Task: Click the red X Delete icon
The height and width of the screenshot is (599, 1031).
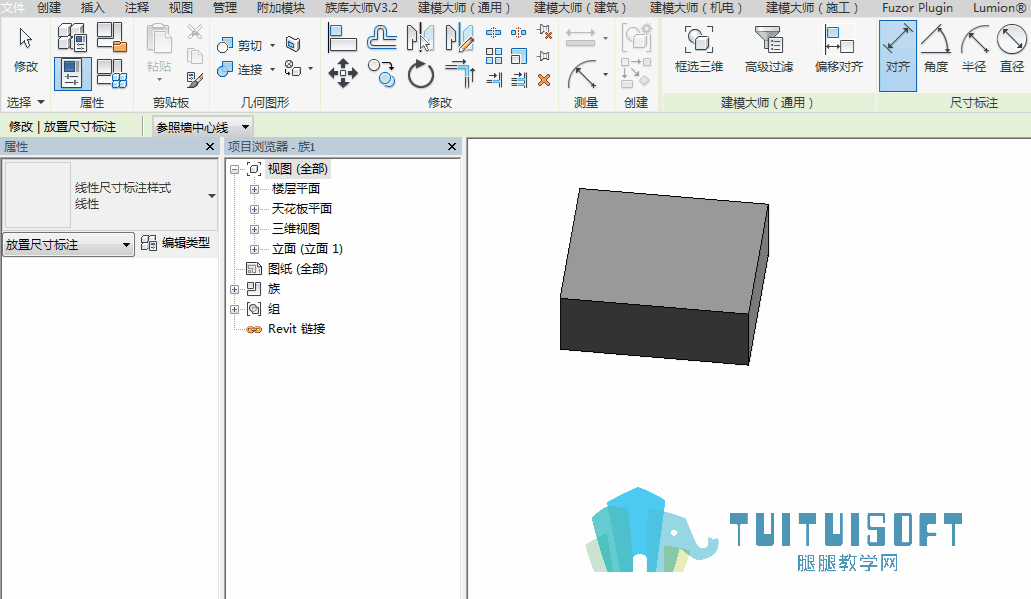Action: pyautogui.click(x=544, y=80)
